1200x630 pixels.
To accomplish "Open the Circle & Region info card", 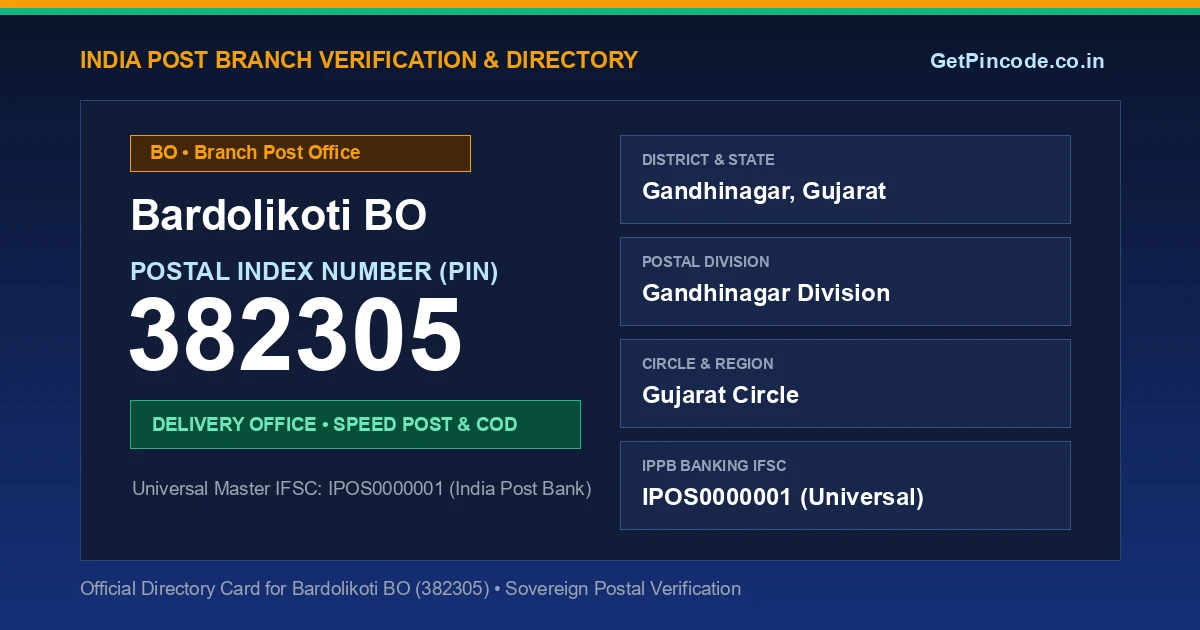I will 845,383.
